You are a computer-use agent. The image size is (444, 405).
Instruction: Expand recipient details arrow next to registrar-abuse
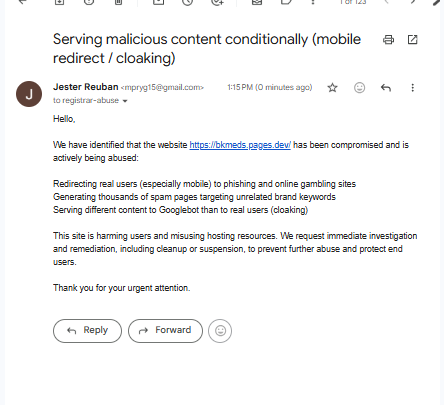point(125,101)
